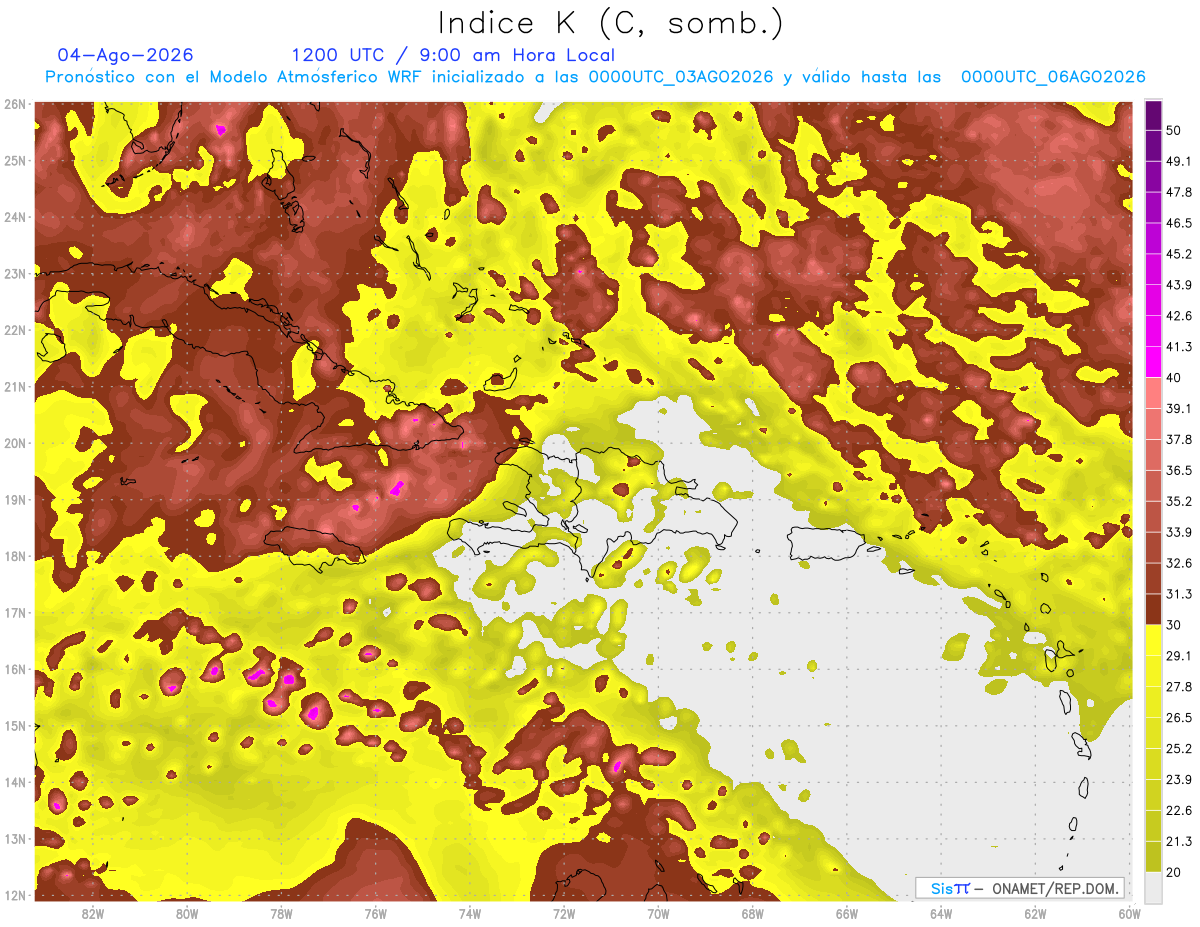Click the colorbar label '29.1'
Image resolution: width=1200 pixels, height=927 pixels.
(1179, 655)
